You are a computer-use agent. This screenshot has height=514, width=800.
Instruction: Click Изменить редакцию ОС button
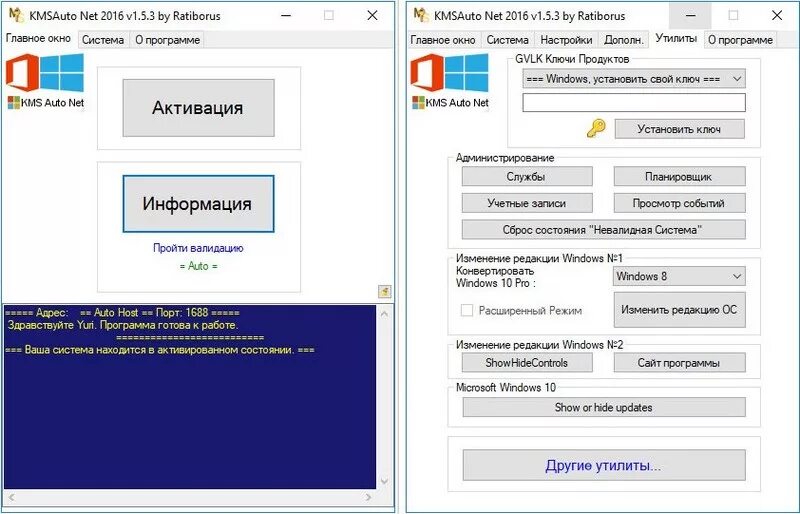click(679, 310)
